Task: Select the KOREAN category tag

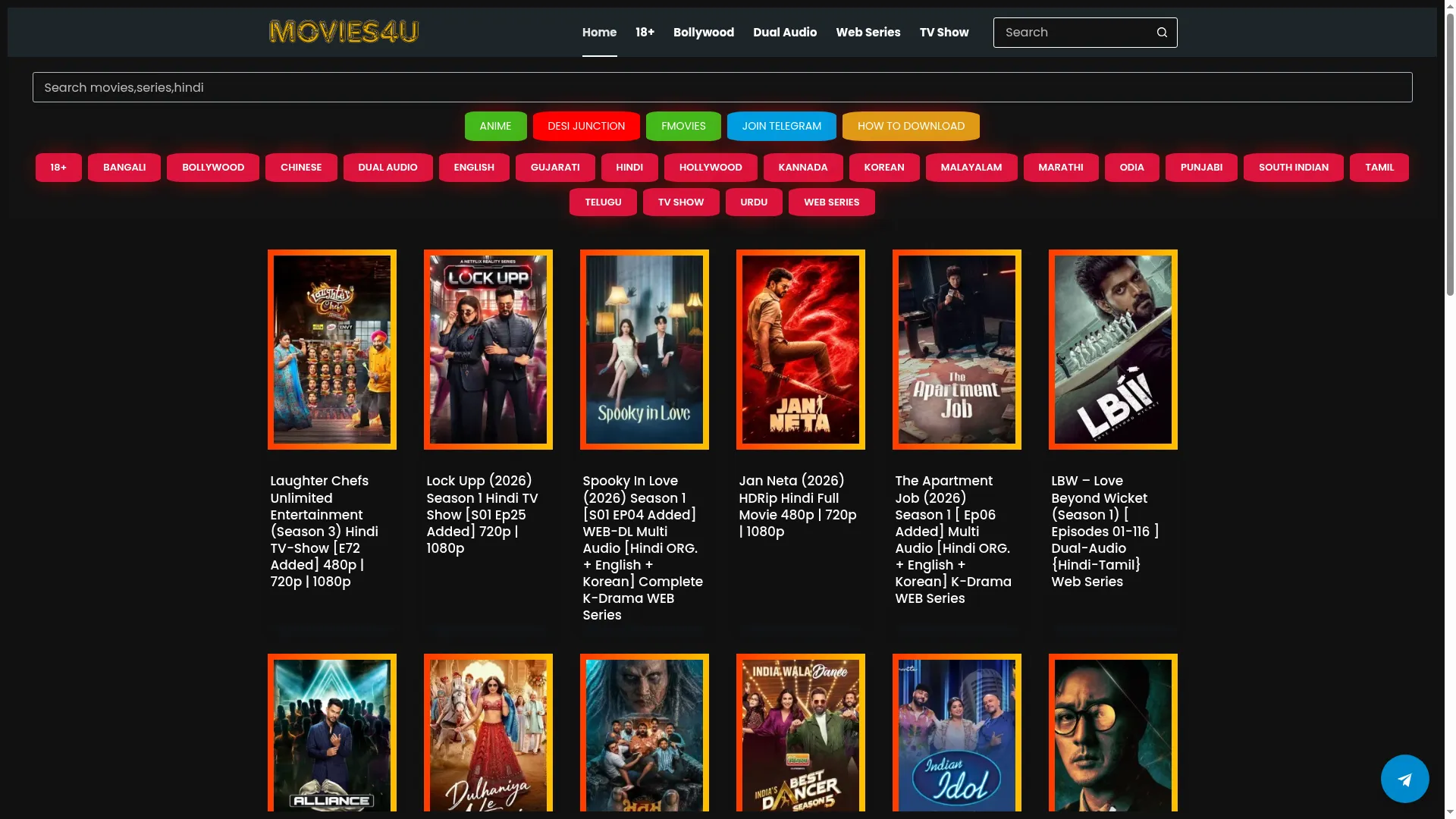Action: click(884, 168)
